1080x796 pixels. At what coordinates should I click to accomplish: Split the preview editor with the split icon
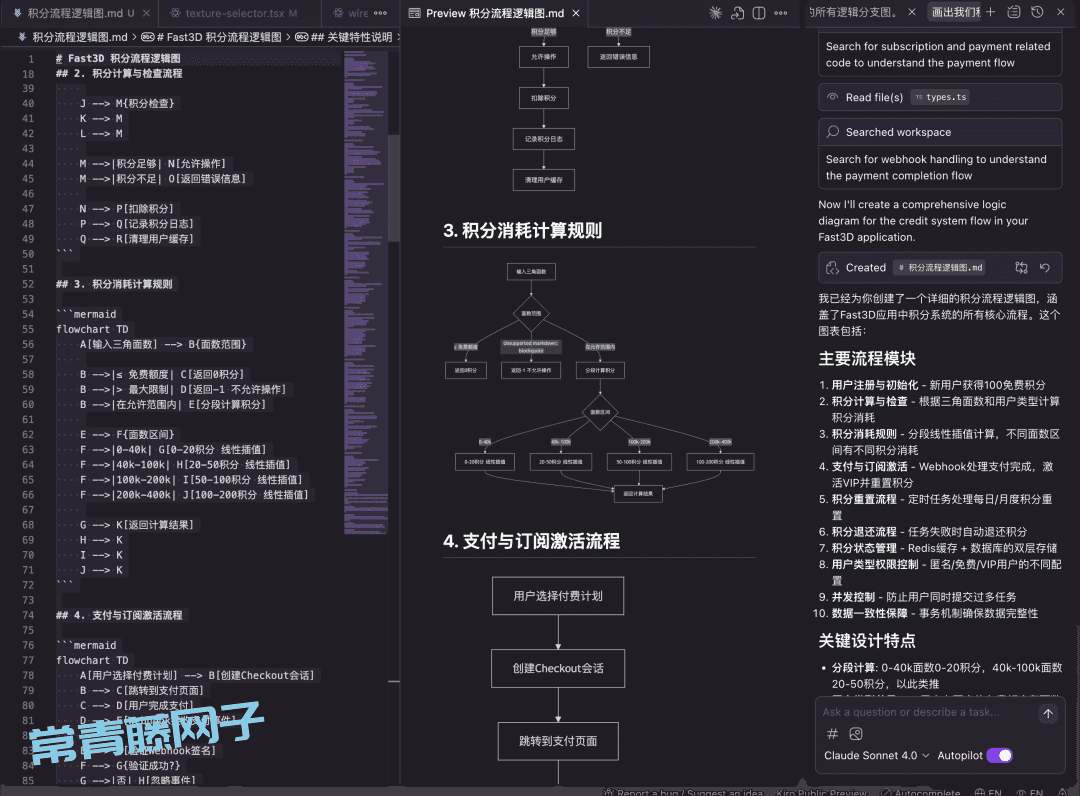pyautogui.click(x=759, y=13)
